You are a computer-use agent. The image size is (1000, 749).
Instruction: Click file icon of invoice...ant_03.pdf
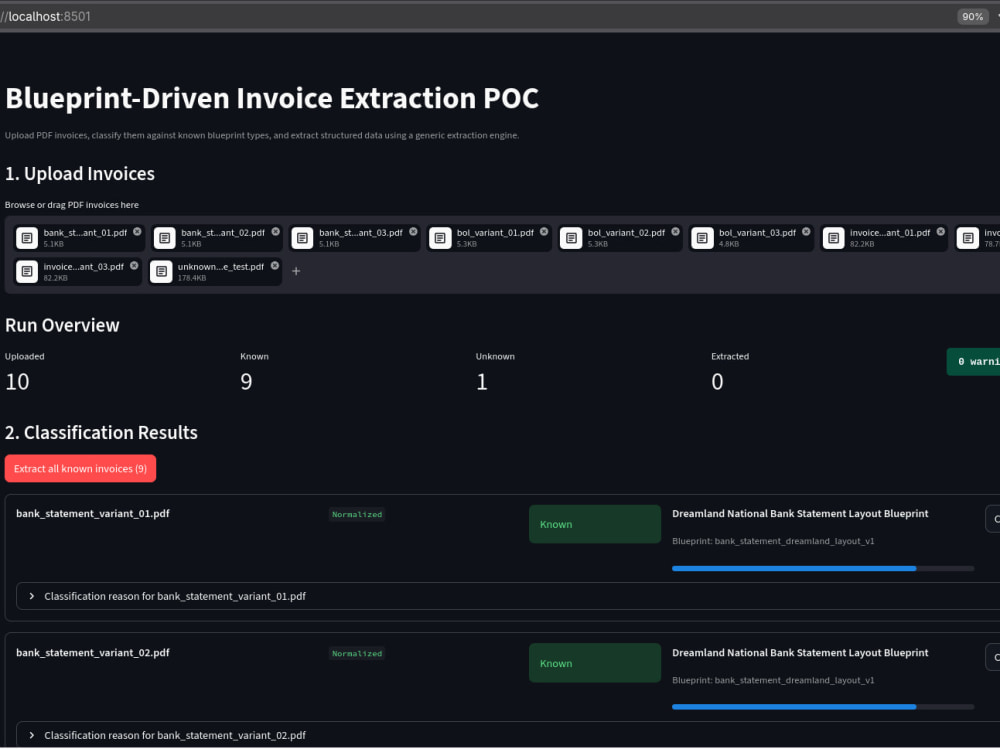point(27,272)
